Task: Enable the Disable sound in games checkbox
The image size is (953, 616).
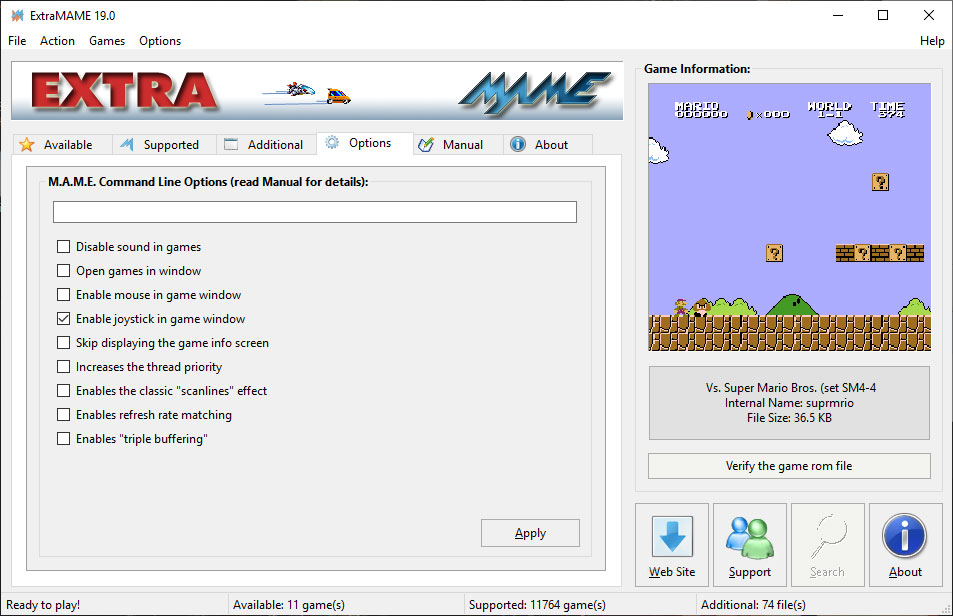Action: (64, 247)
